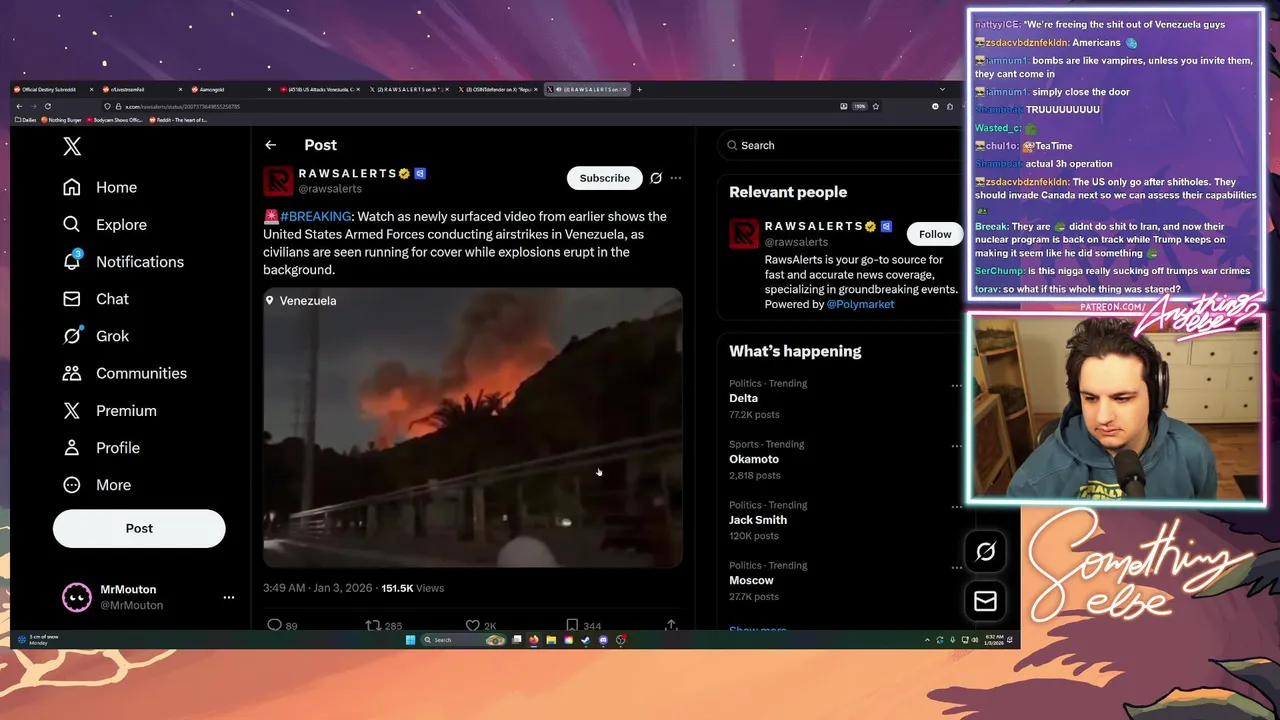Play the Venezuela airstrike video
This screenshot has height=720, width=1280.
473,428
